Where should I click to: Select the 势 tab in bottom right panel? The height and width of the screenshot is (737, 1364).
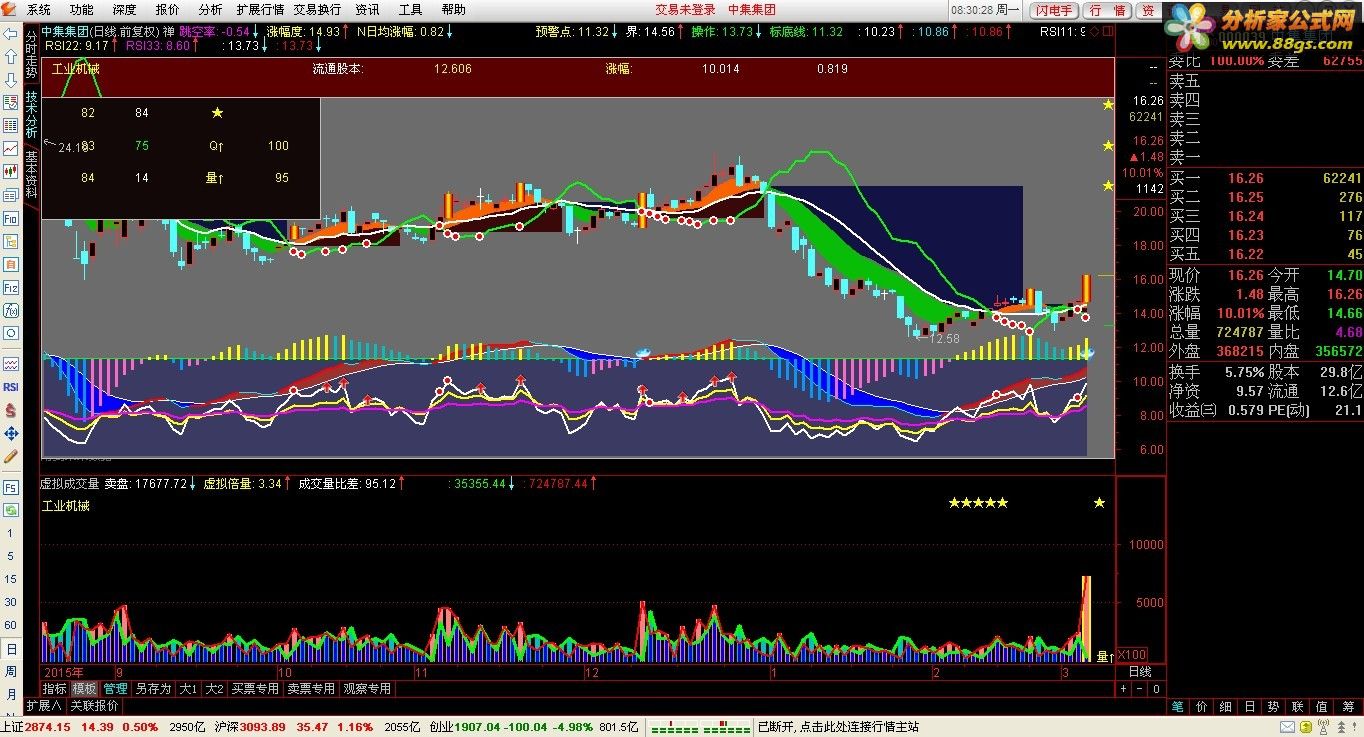coord(1273,707)
